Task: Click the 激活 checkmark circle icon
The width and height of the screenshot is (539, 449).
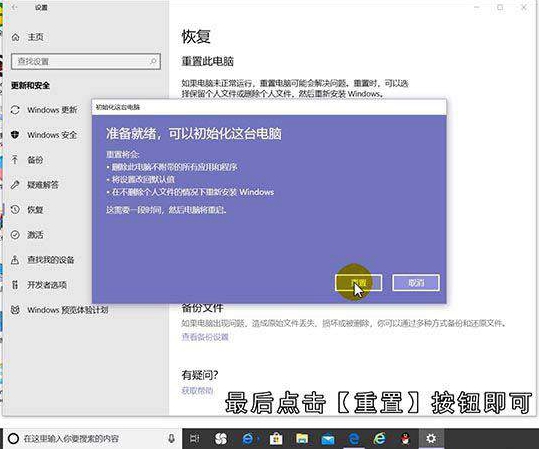Action: (x=15, y=234)
